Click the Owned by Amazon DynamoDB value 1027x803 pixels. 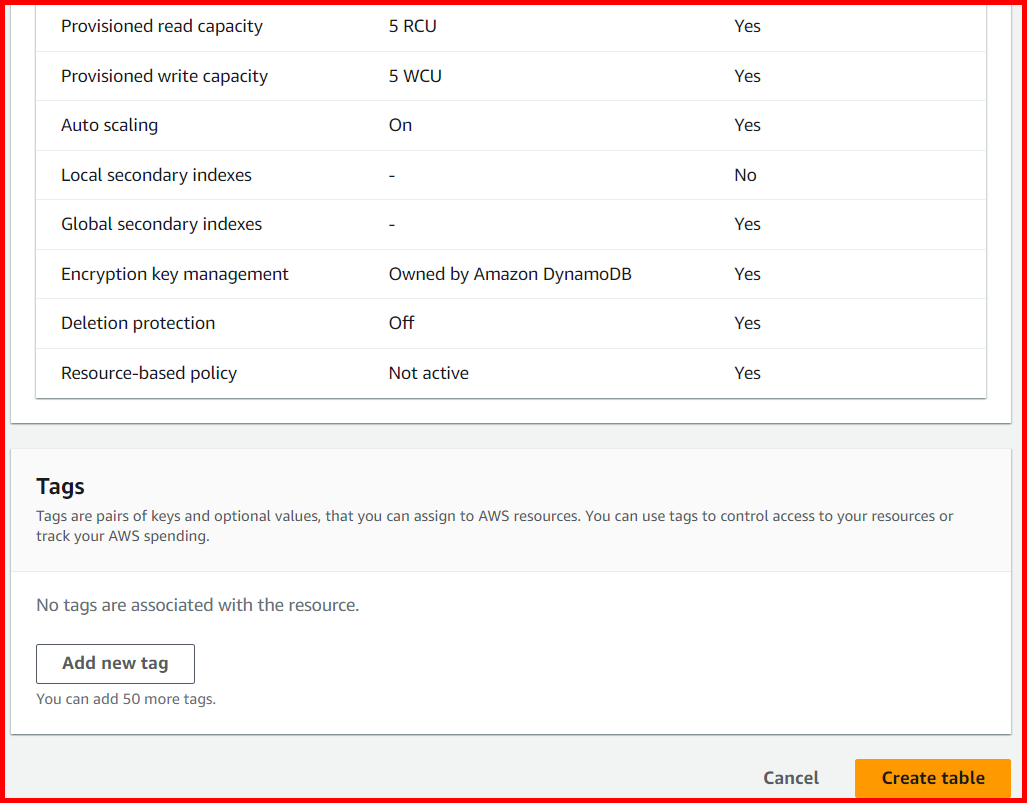point(510,273)
